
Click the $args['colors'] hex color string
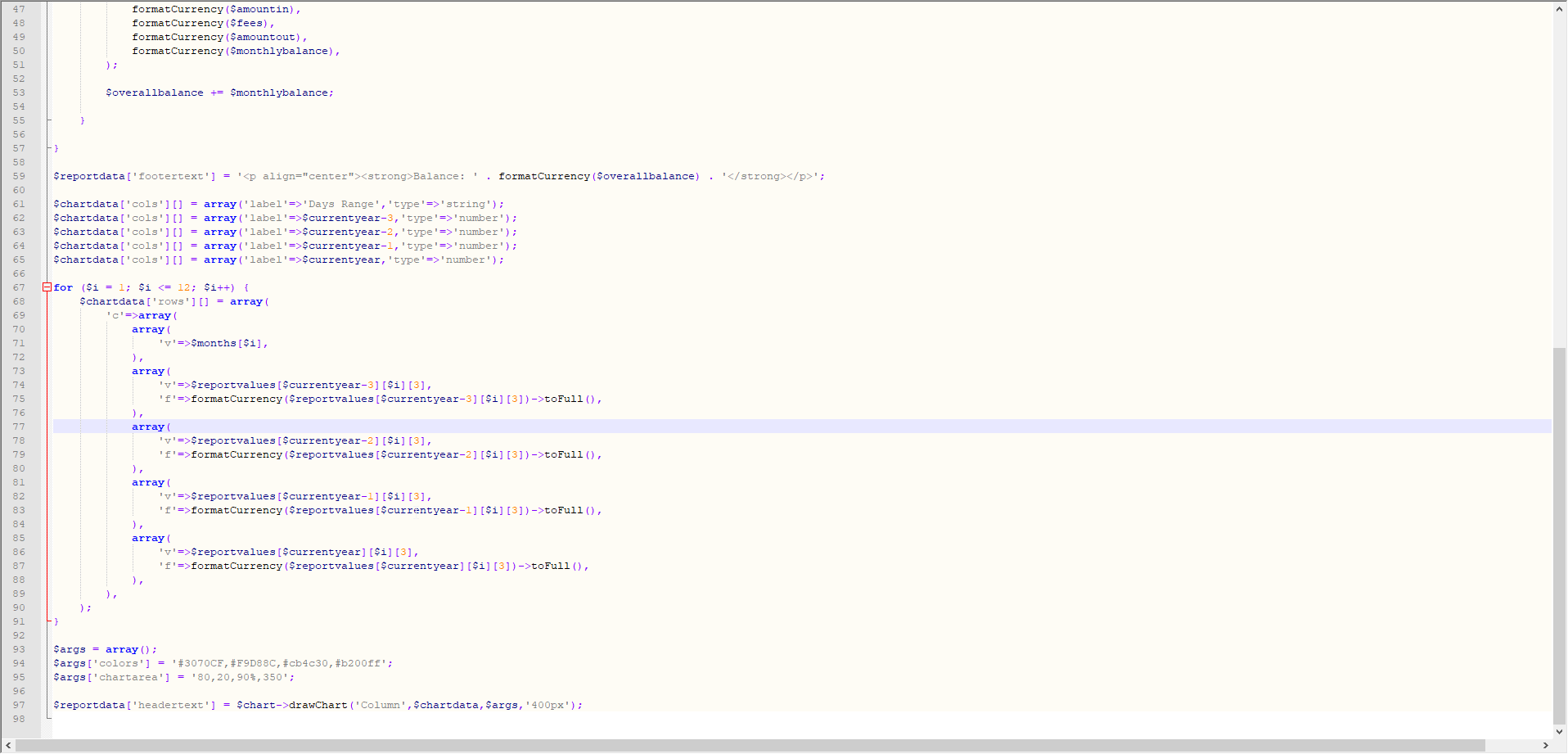(x=282, y=663)
